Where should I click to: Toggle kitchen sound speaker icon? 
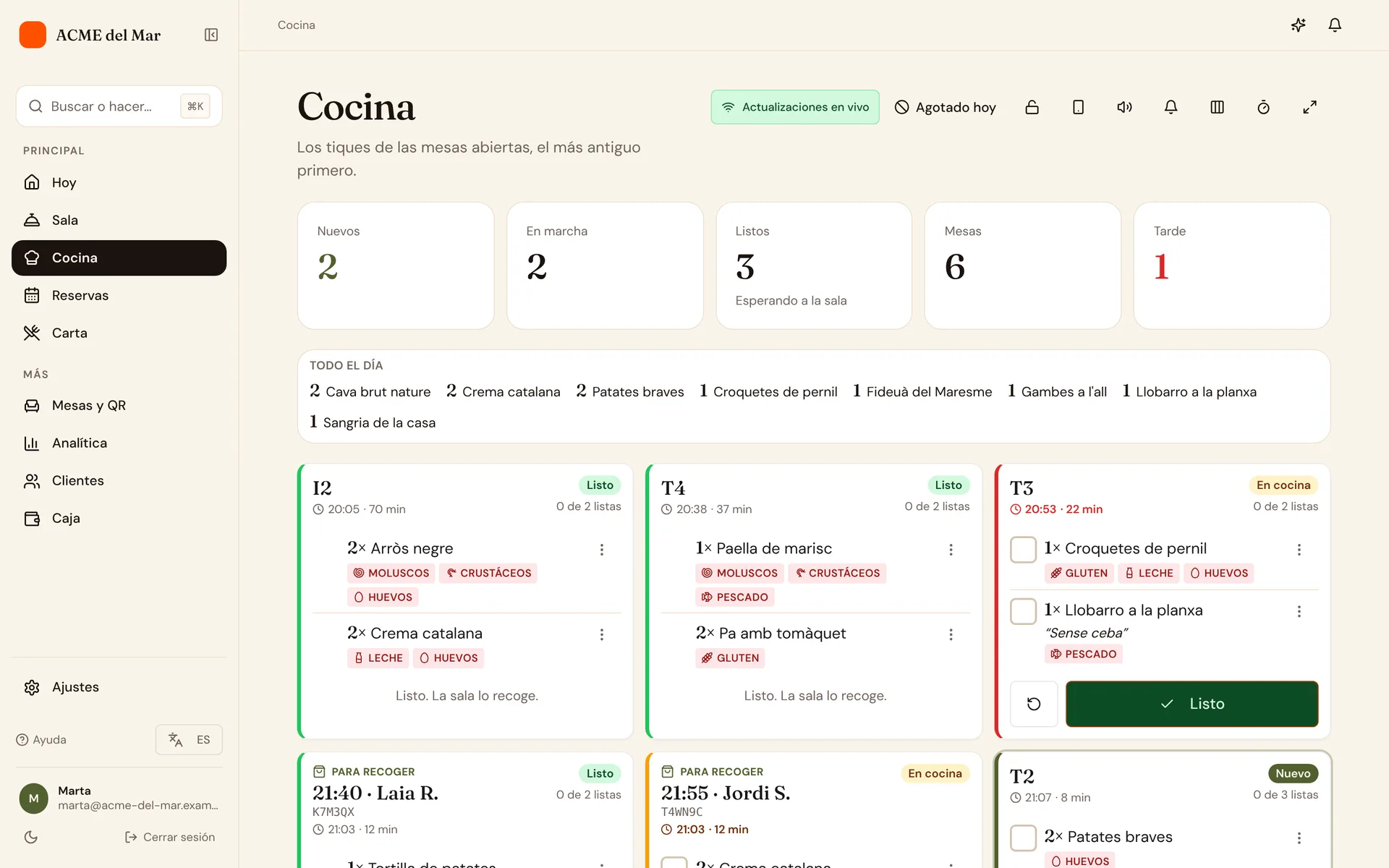(x=1125, y=107)
